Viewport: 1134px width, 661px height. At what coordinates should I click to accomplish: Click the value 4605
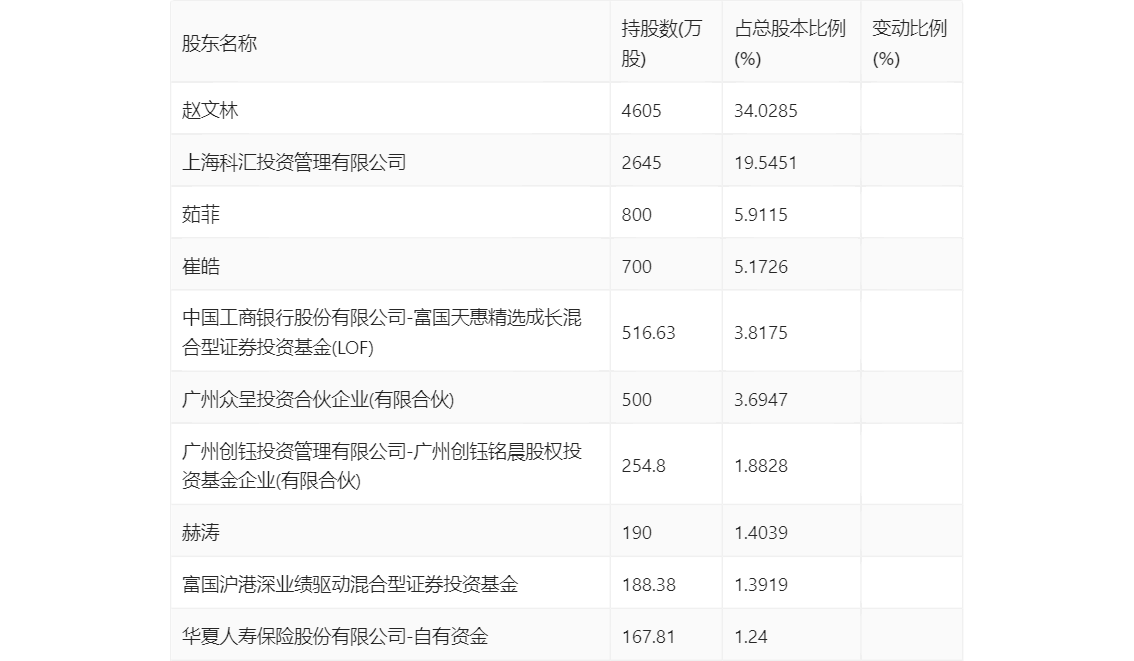tap(641, 111)
